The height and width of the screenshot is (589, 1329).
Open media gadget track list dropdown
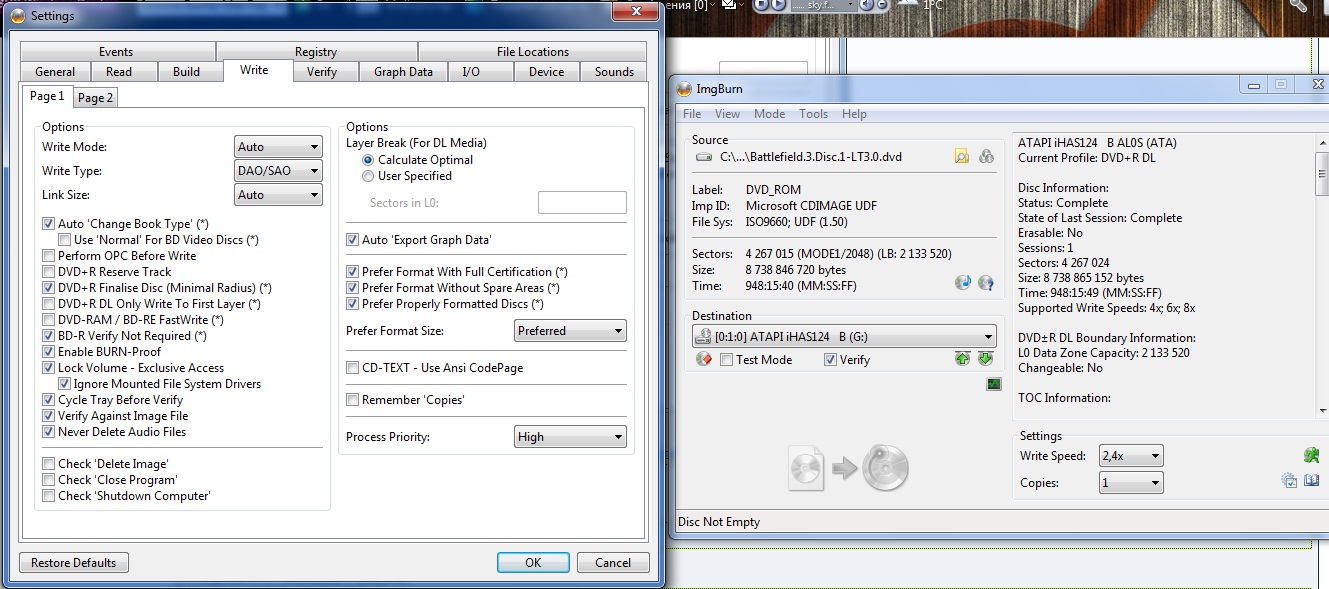pyautogui.click(x=850, y=5)
